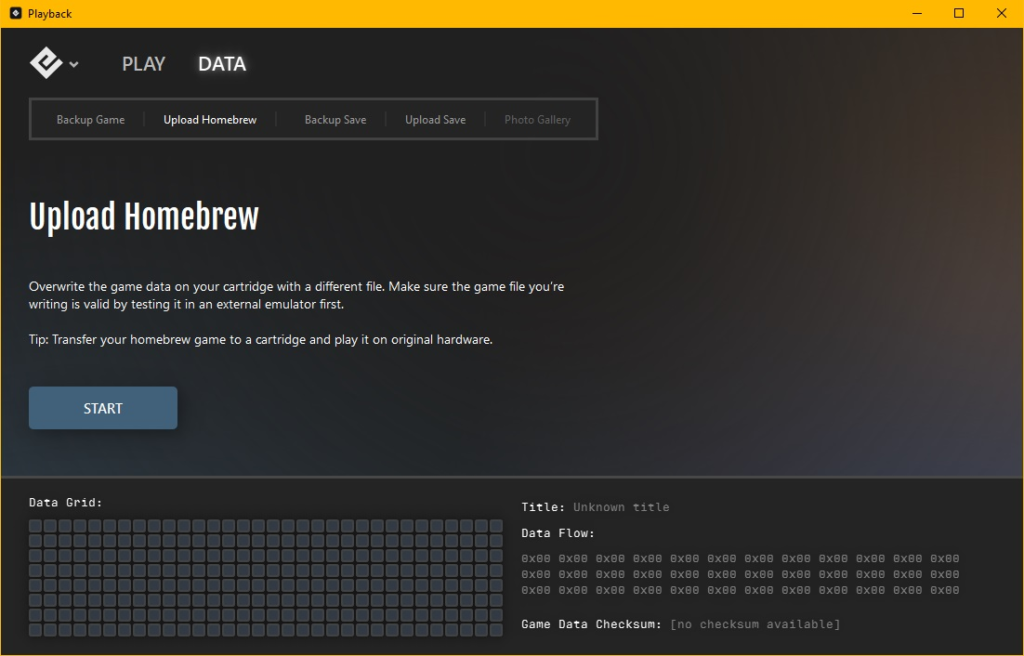Click the '[no checksum available]' text
The width and height of the screenshot is (1024, 656).
pyautogui.click(x=755, y=624)
